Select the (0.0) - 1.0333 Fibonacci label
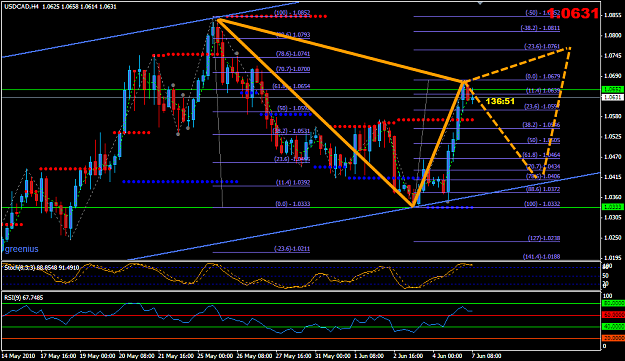This screenshot has height=361, width=625. [x=293, y=204]
